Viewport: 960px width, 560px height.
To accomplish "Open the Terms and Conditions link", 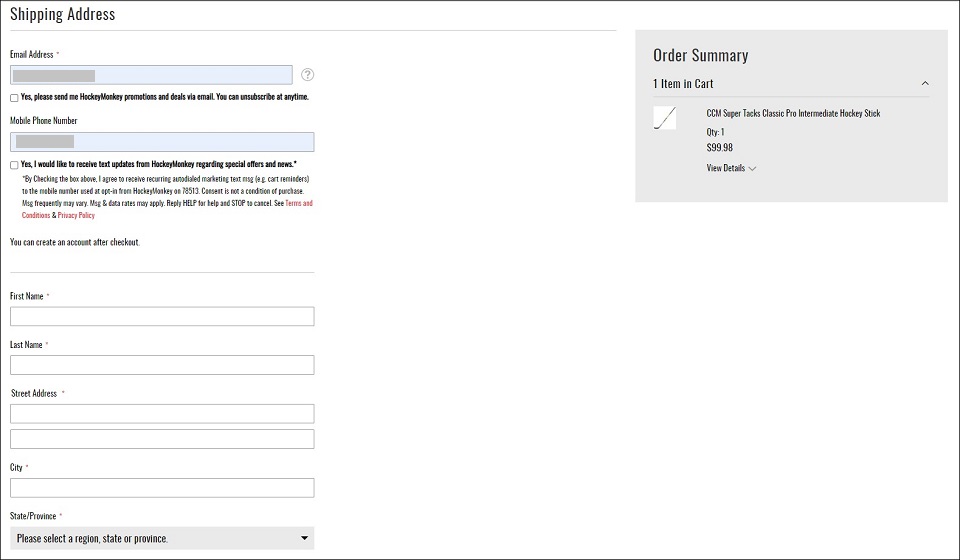I will [298, 204].
